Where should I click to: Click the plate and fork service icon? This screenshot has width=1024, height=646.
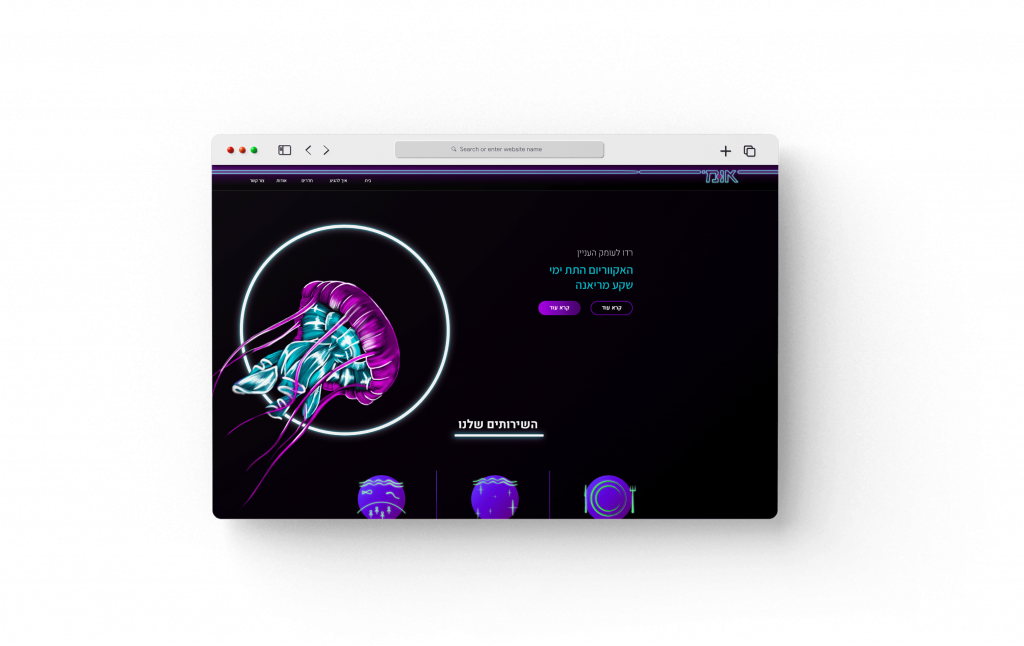coord(609,497)
